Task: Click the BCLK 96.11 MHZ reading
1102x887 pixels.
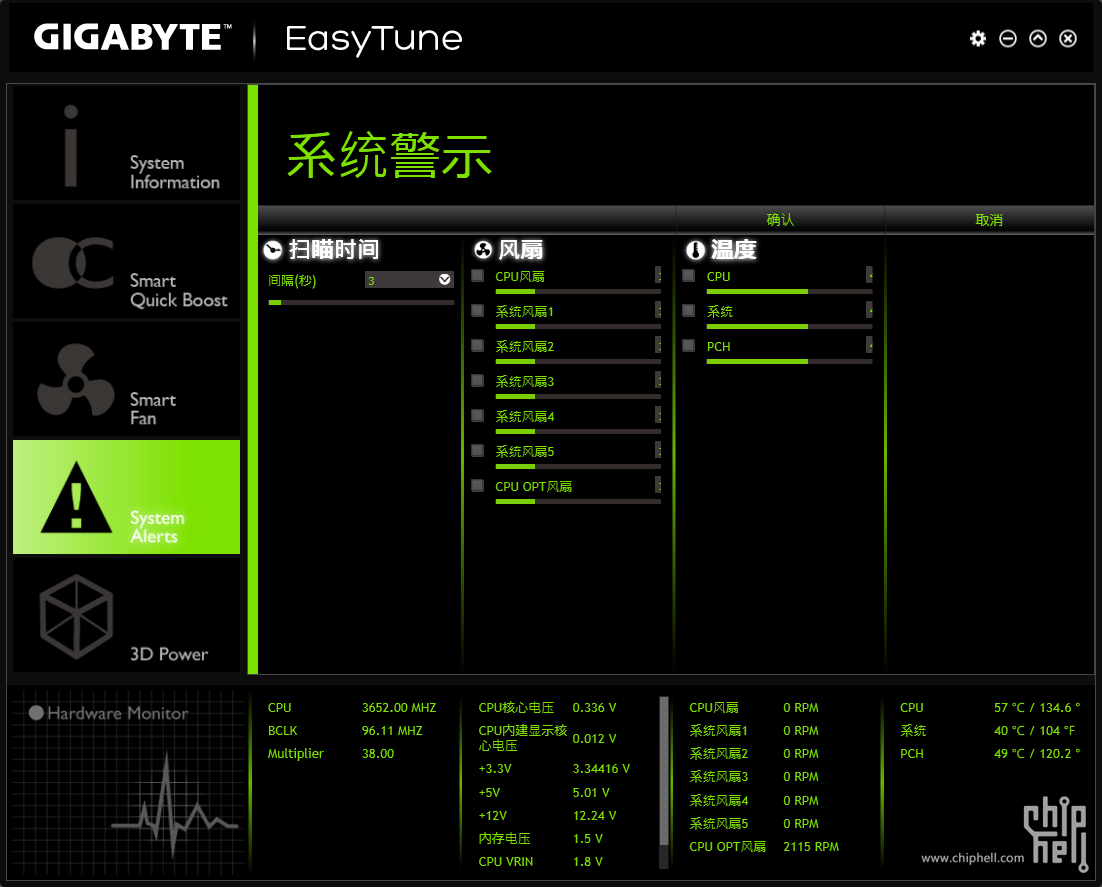Action: (x=392, y=731)
